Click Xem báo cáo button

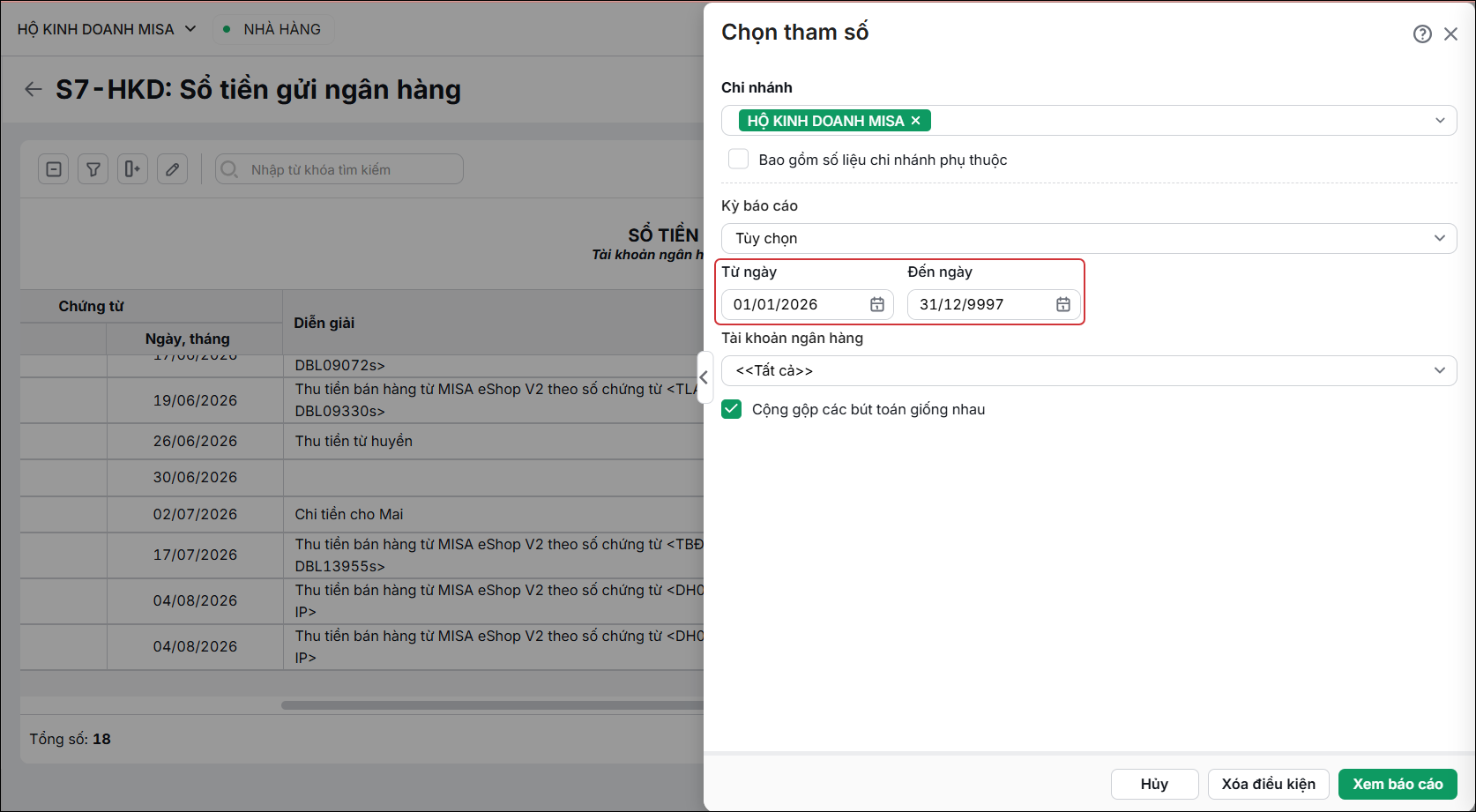pyautogui.click(x=1398, y=784)
